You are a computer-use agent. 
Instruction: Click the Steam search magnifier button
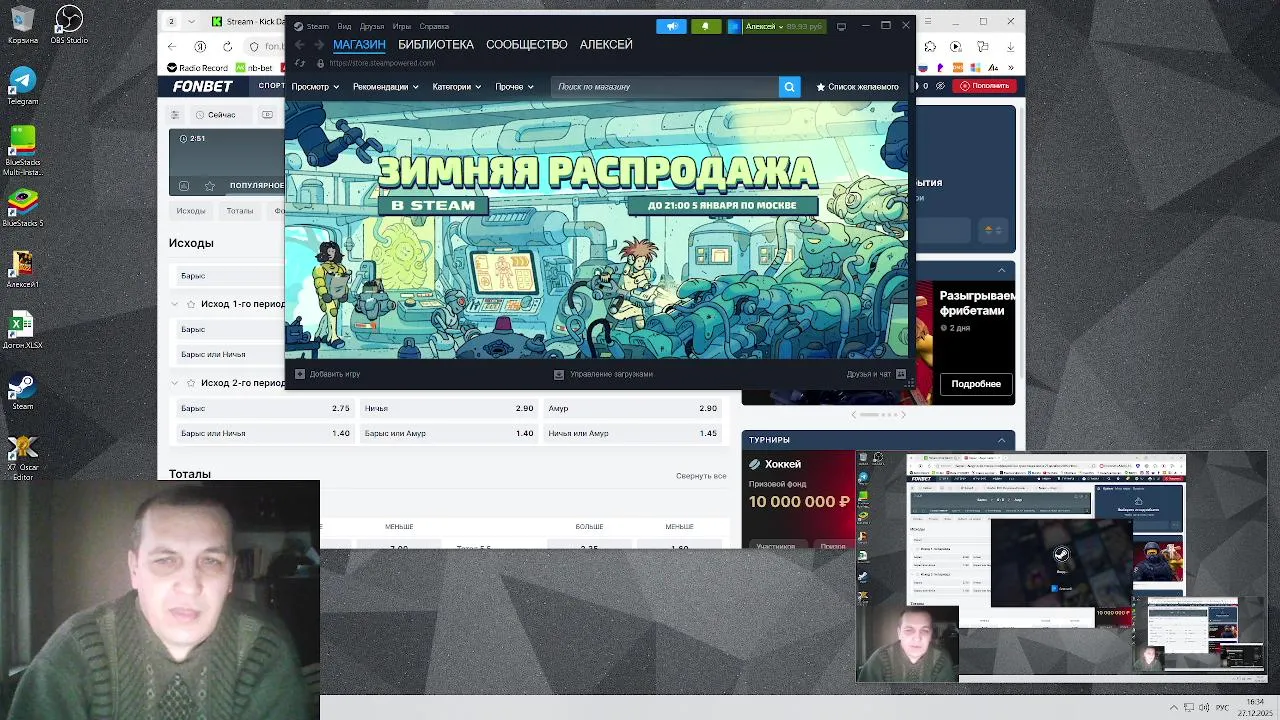click(789, 87)
